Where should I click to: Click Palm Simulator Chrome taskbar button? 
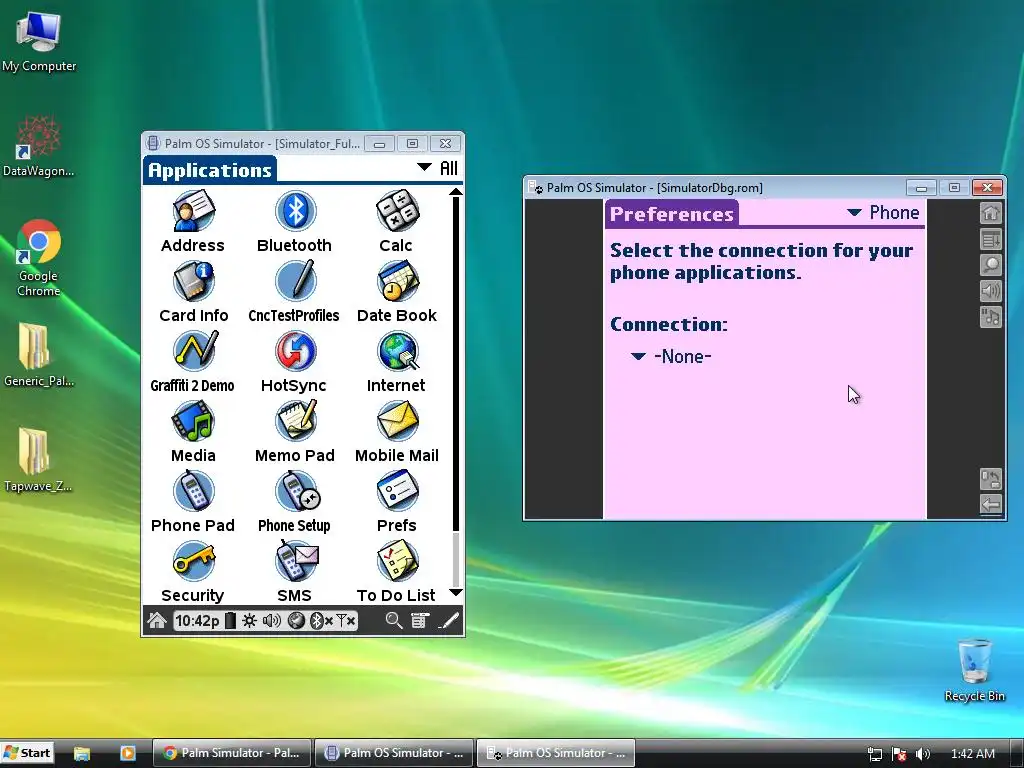[x=231, y=753]
